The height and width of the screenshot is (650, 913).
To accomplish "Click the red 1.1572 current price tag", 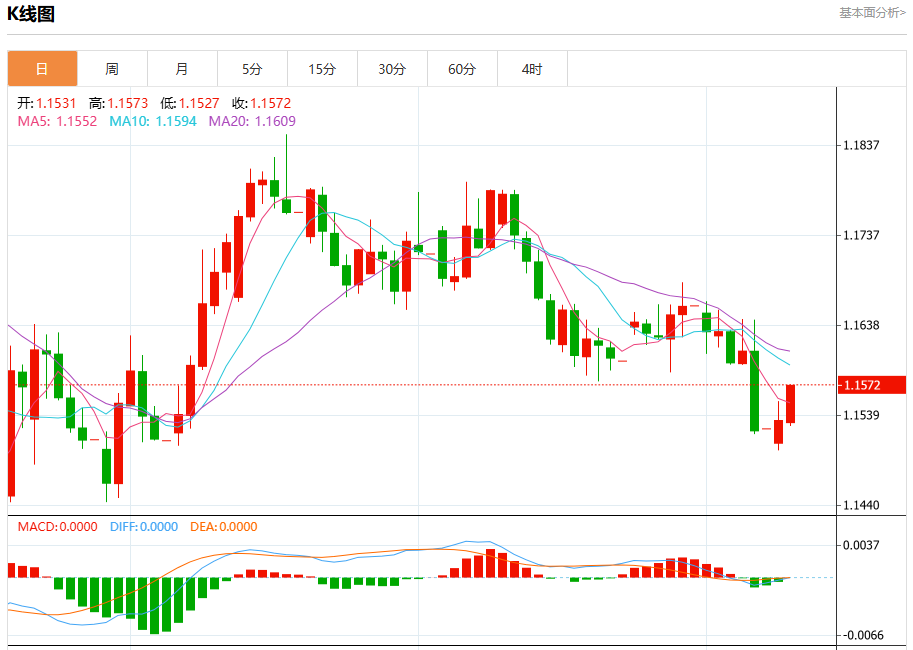I will coord(872,385).
